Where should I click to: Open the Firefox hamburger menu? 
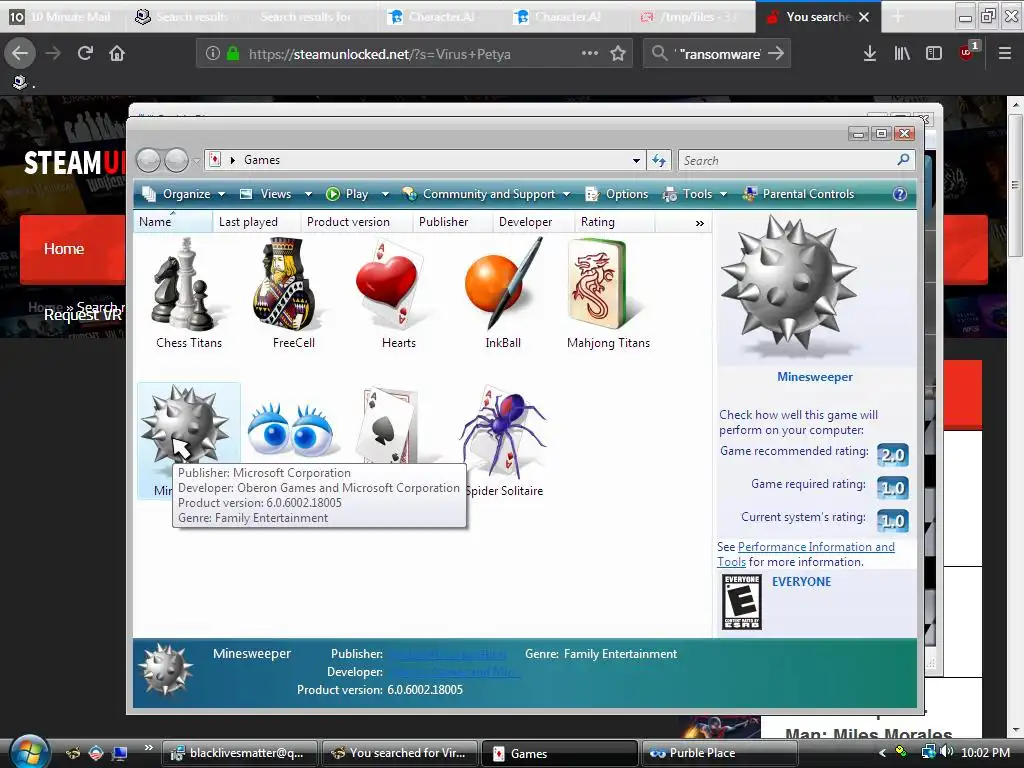[x=1005, y=54]
